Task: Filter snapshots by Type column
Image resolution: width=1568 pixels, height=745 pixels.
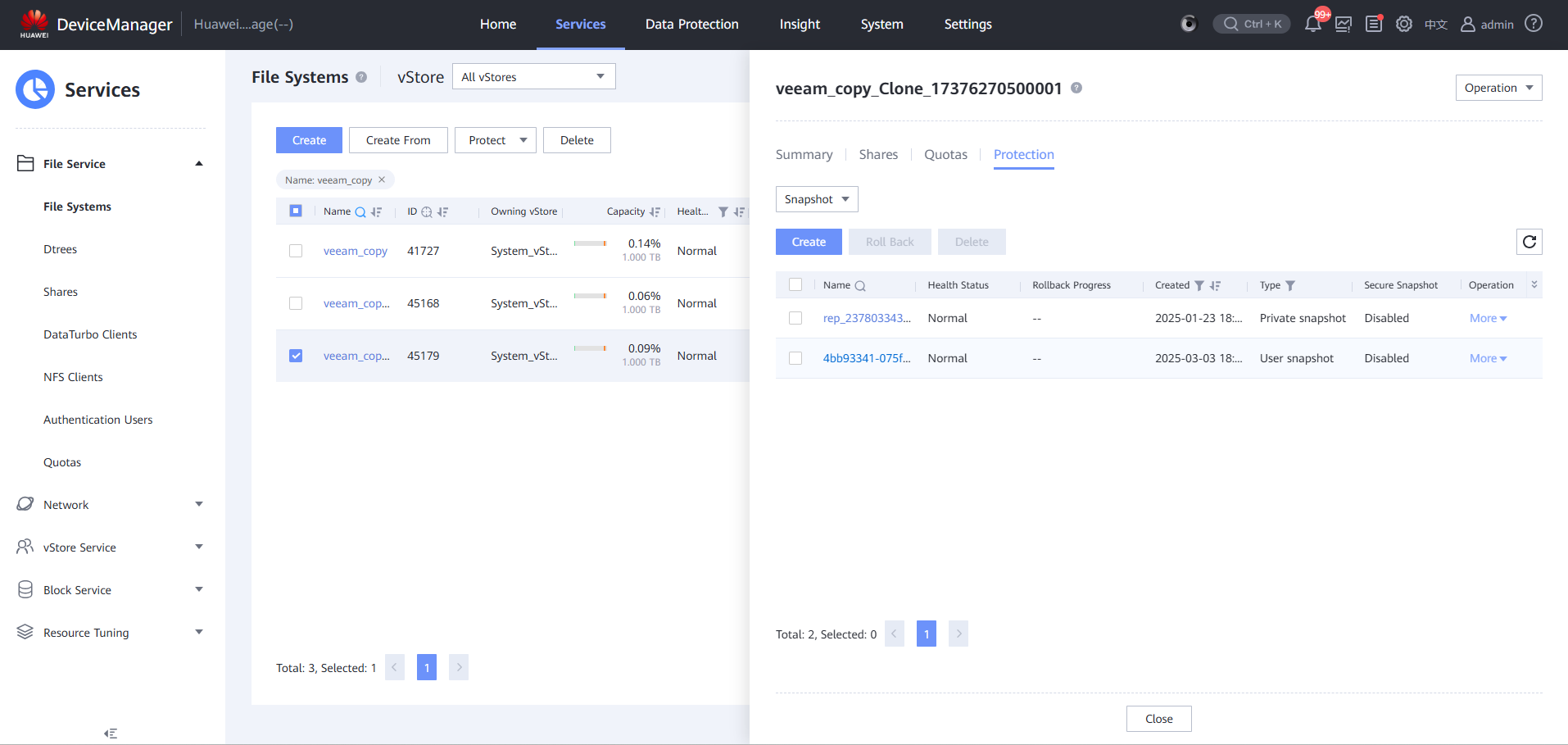Action: coord(1290,285)
